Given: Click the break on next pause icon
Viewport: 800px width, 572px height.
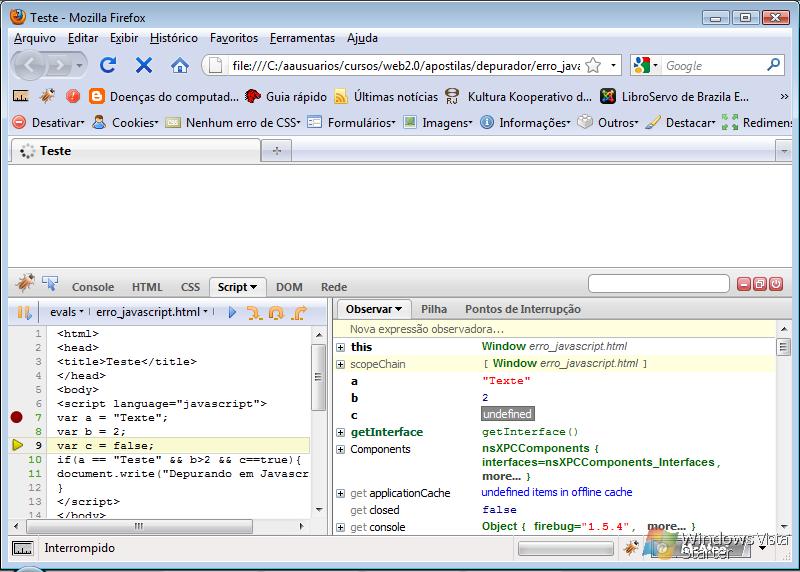Looking at the screenshot, I should click(24, 312).
